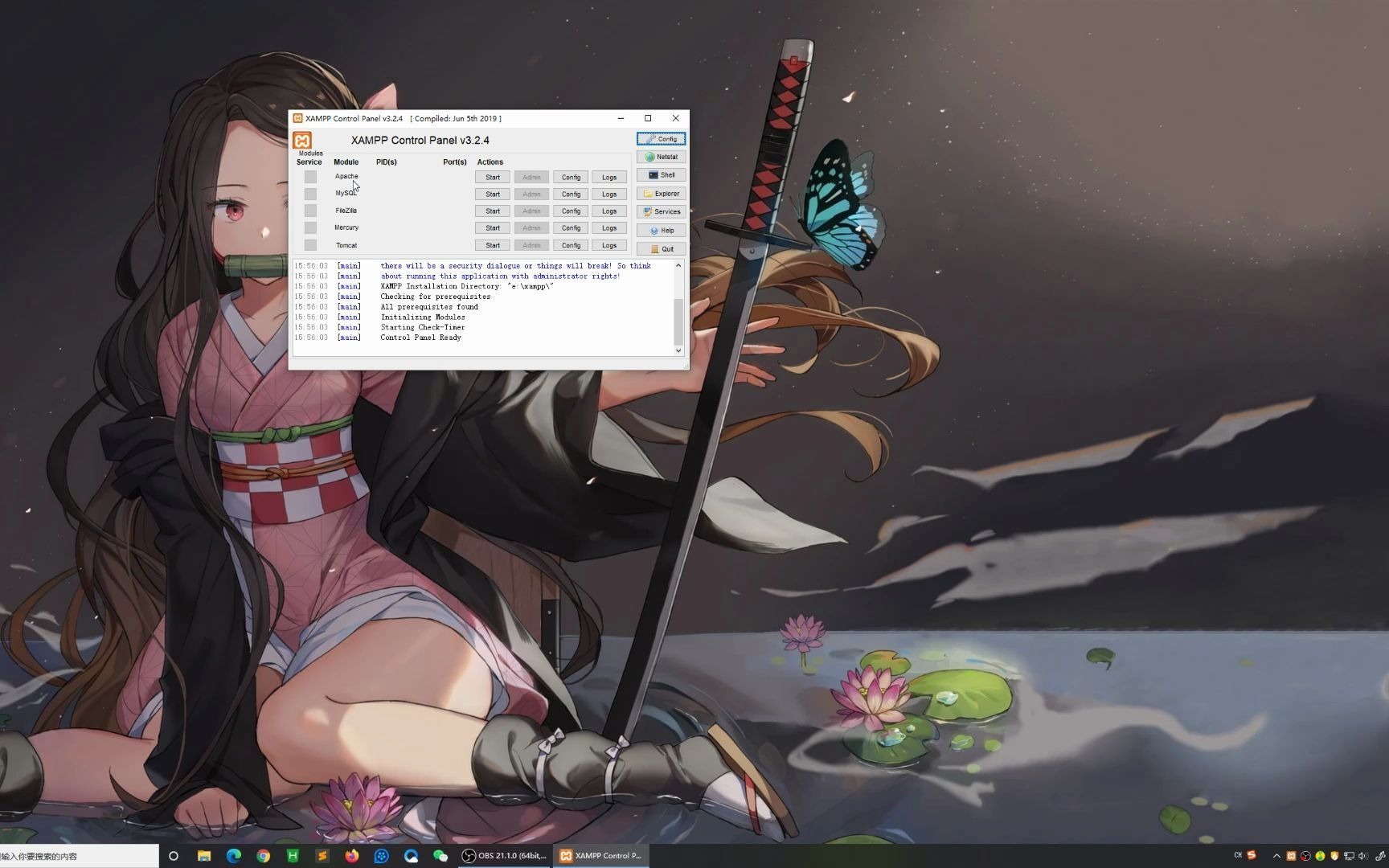Switch to XAMPP Control Panel taskbar button

601,856
